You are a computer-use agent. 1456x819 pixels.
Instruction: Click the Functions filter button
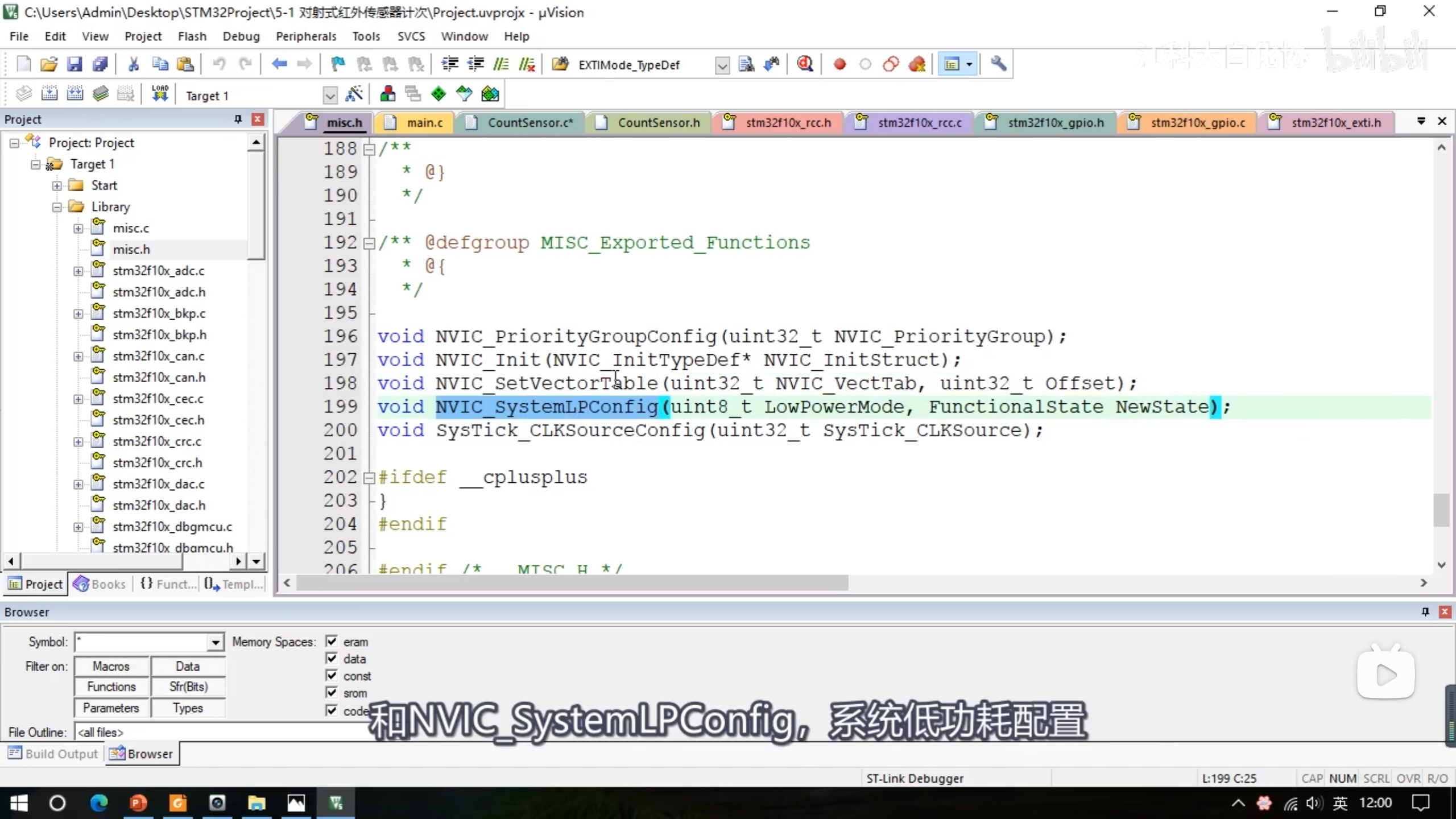pos(111,687)
